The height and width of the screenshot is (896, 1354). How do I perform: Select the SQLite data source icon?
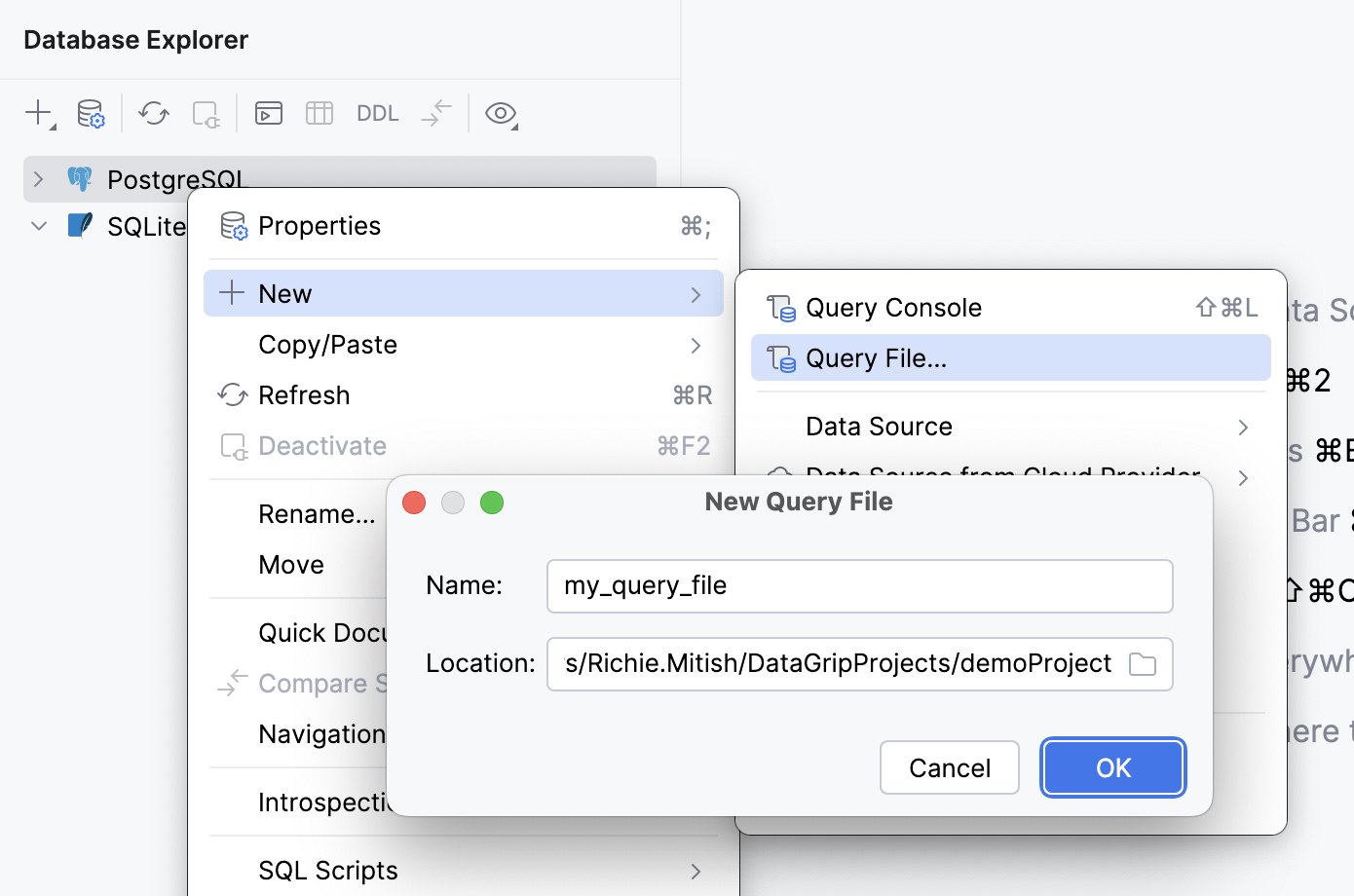click(79, 224)
